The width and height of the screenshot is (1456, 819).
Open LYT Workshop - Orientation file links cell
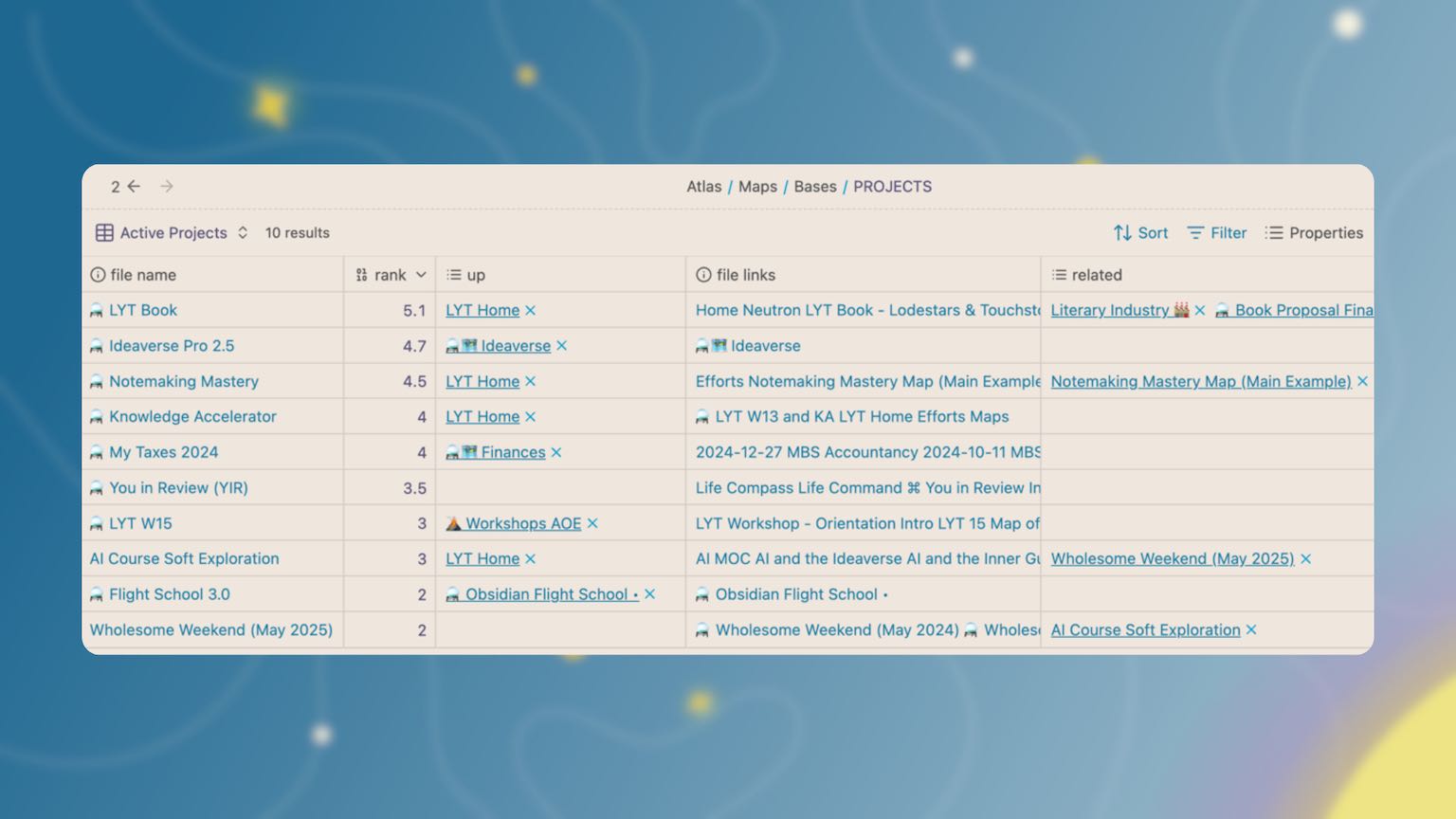(863, 523)
